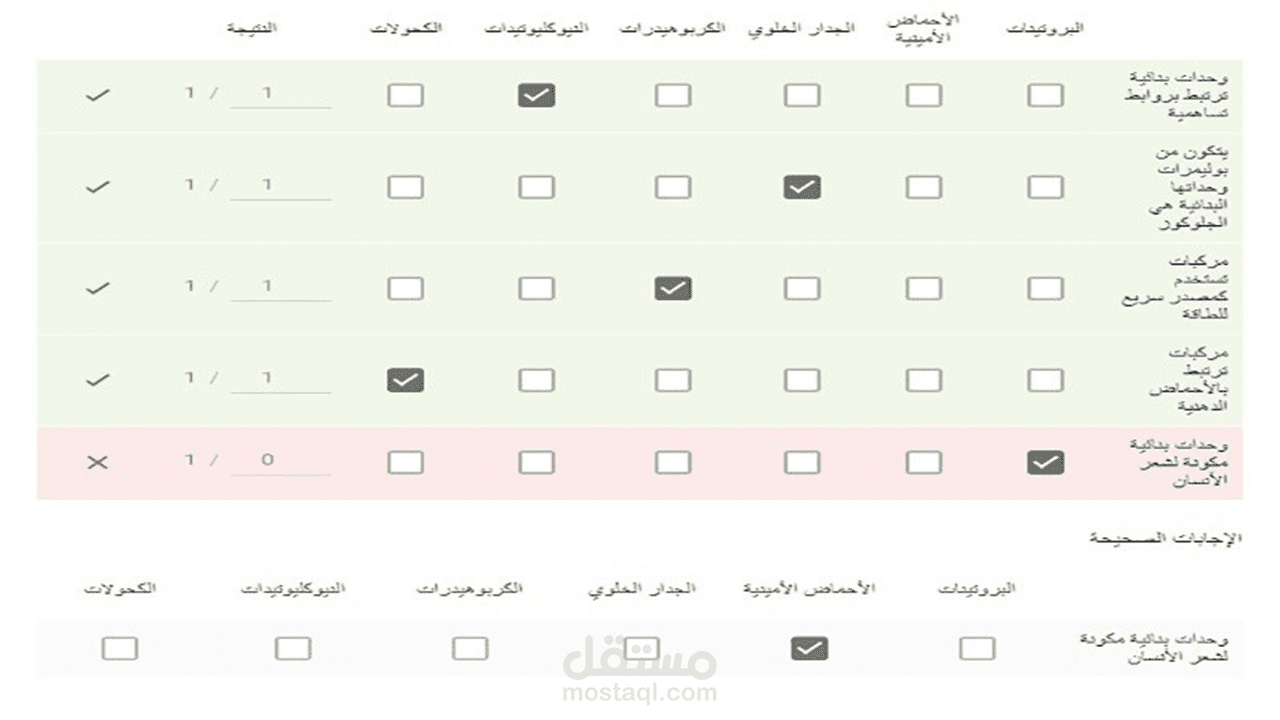Uncheck الكحولات in the fatty acids row

(x=405, y=380)
